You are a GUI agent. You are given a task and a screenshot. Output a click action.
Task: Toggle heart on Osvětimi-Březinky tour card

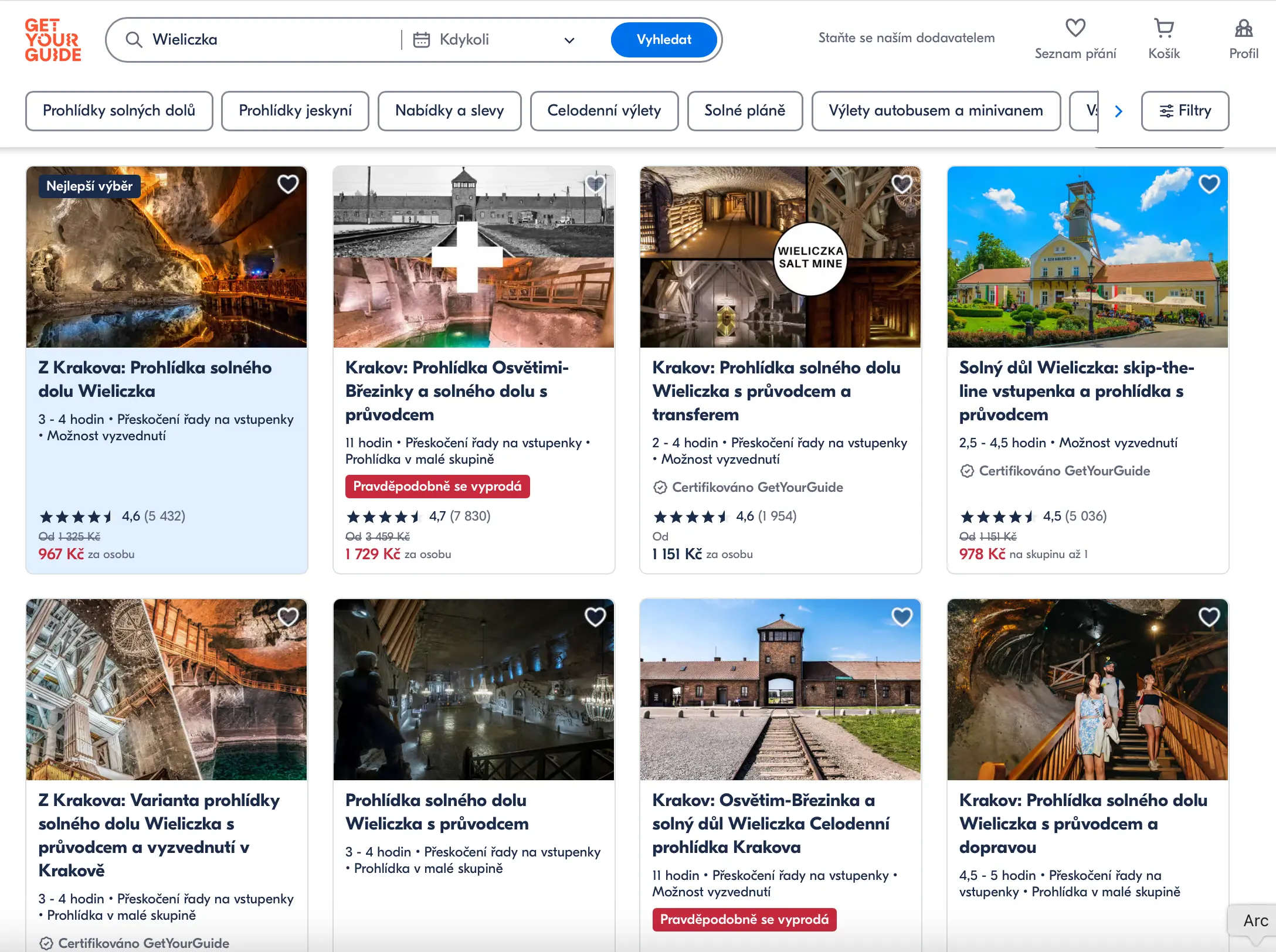(595, 184)
